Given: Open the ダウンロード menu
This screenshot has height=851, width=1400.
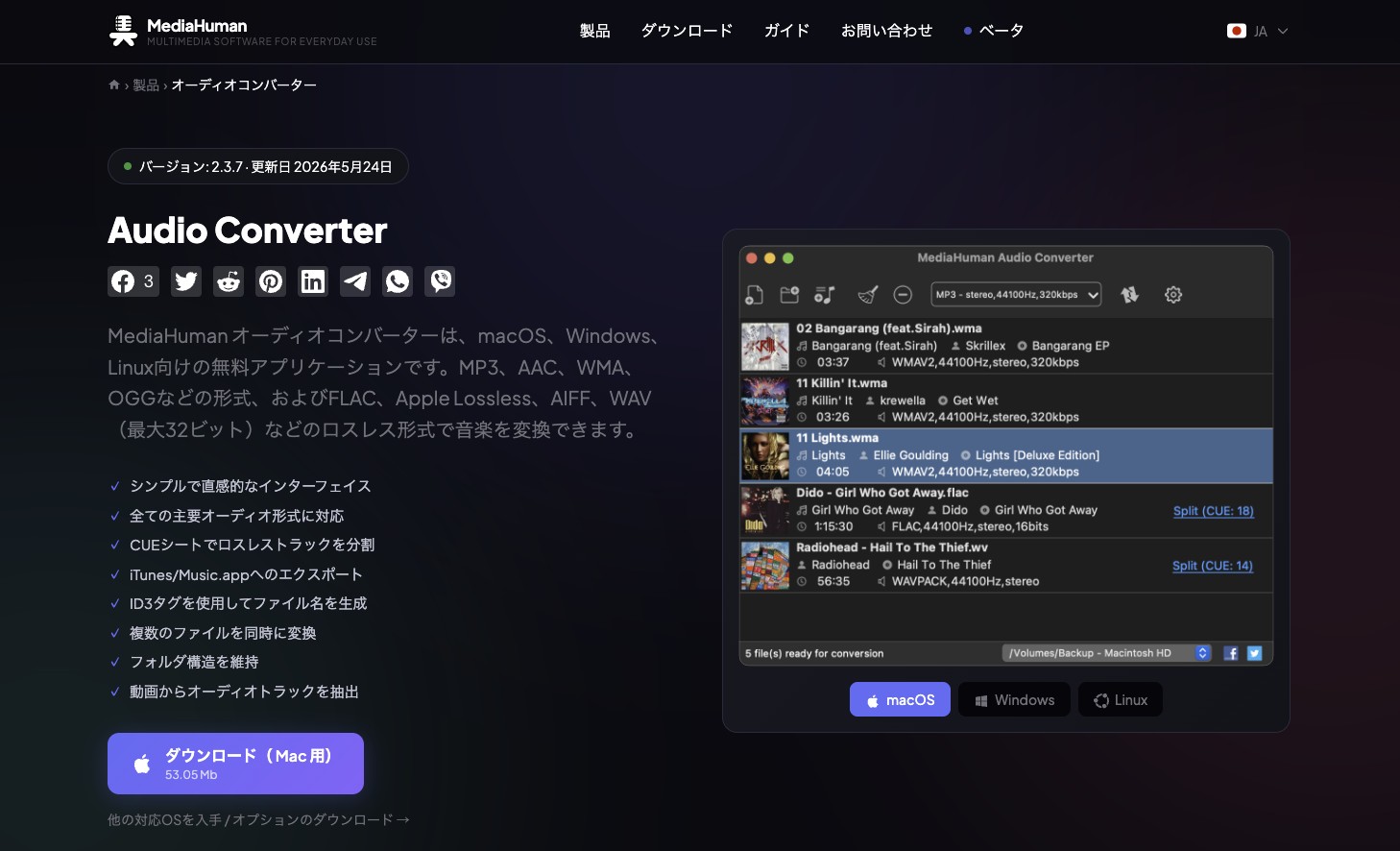Looking at the screenshot, I should tap(687, 31).
